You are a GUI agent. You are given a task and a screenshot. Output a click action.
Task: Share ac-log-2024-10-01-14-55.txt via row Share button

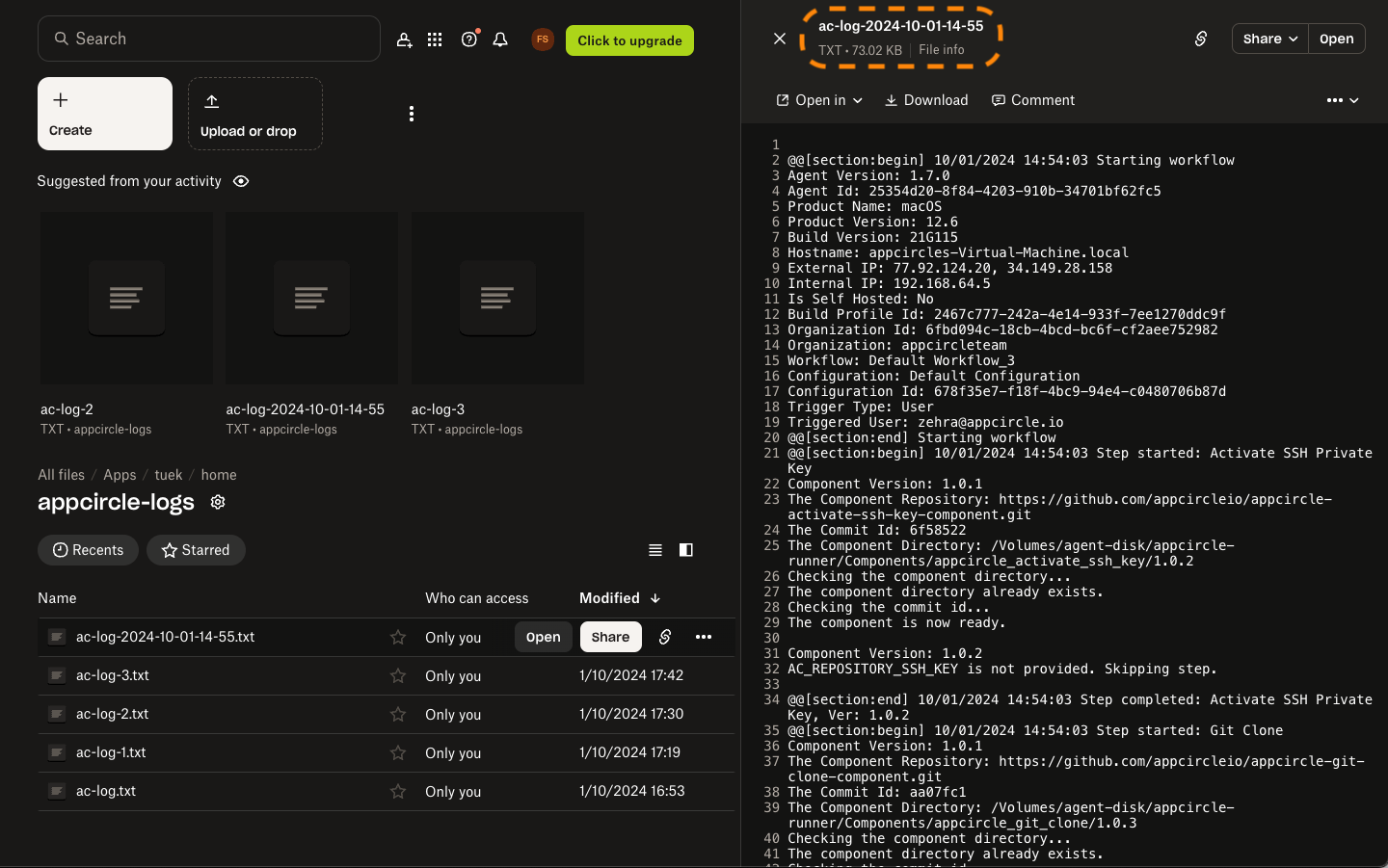(610, 637)
